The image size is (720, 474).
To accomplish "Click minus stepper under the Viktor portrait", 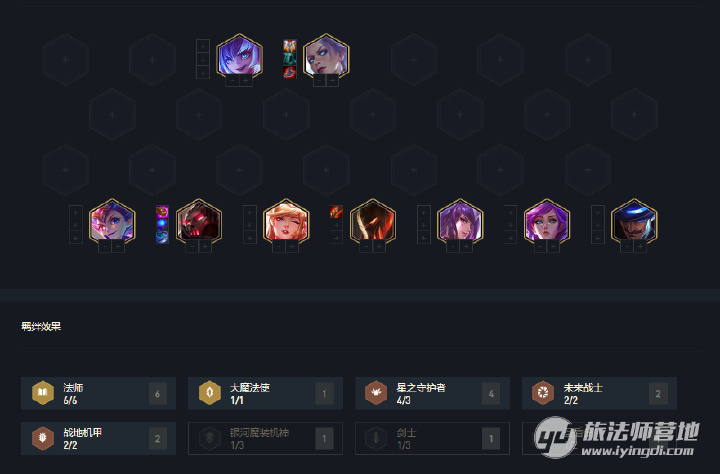I will coord(192,247).
